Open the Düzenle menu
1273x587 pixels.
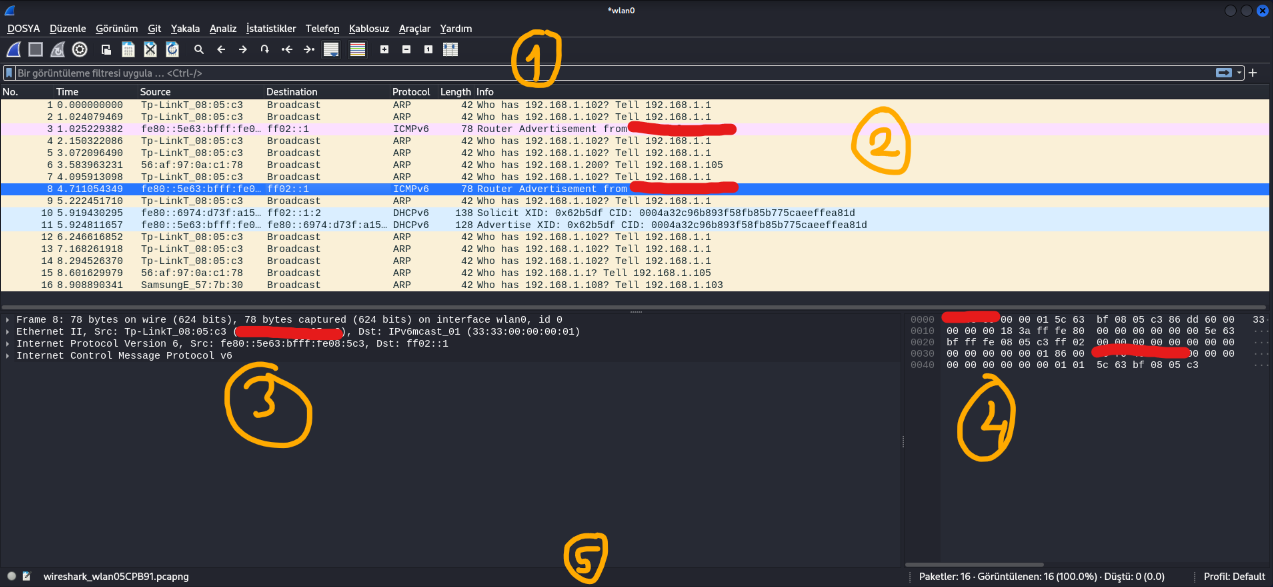pyautogui.click(x=68, y=28)
